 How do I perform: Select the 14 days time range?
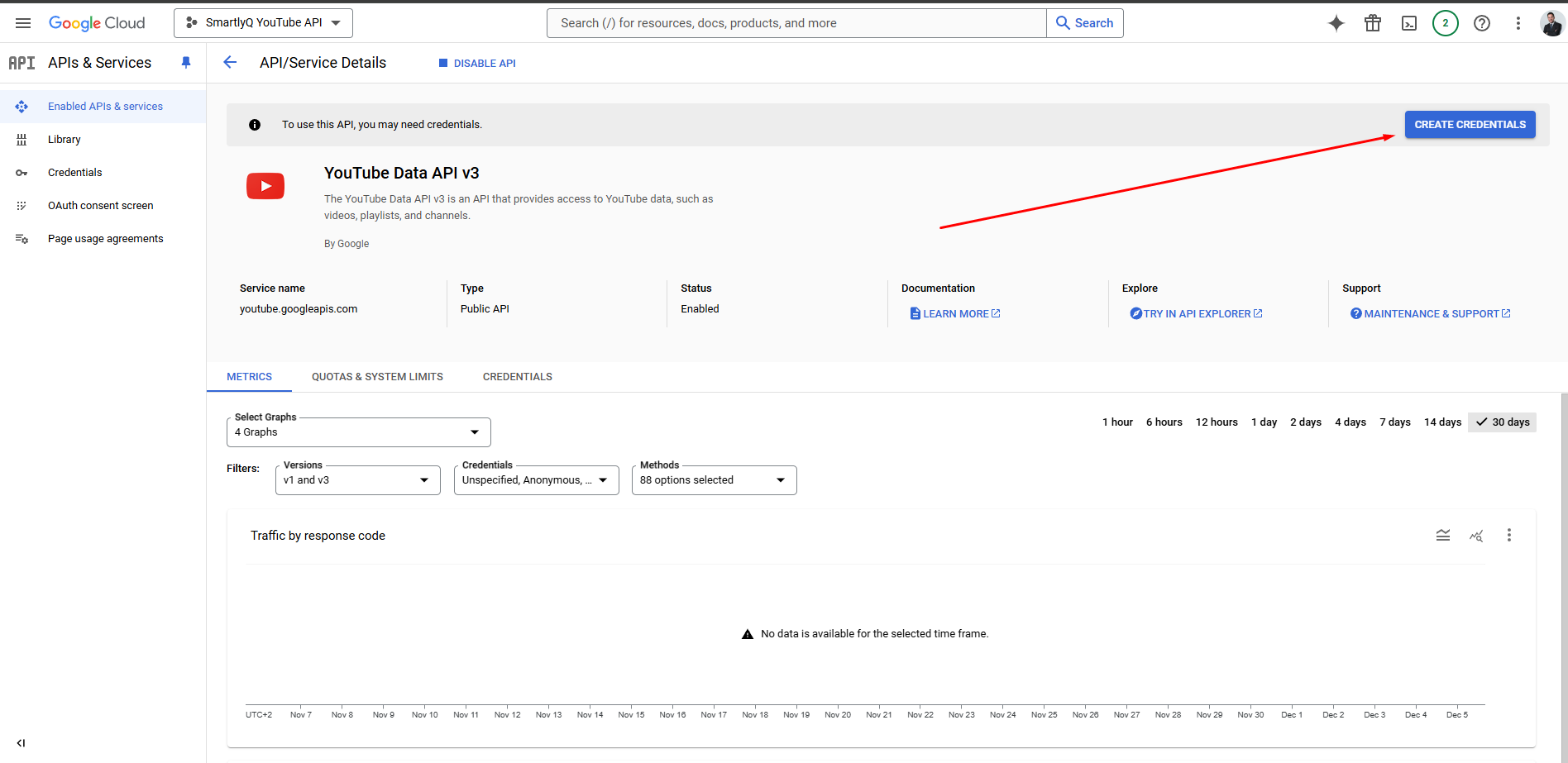pos(1442,422)
